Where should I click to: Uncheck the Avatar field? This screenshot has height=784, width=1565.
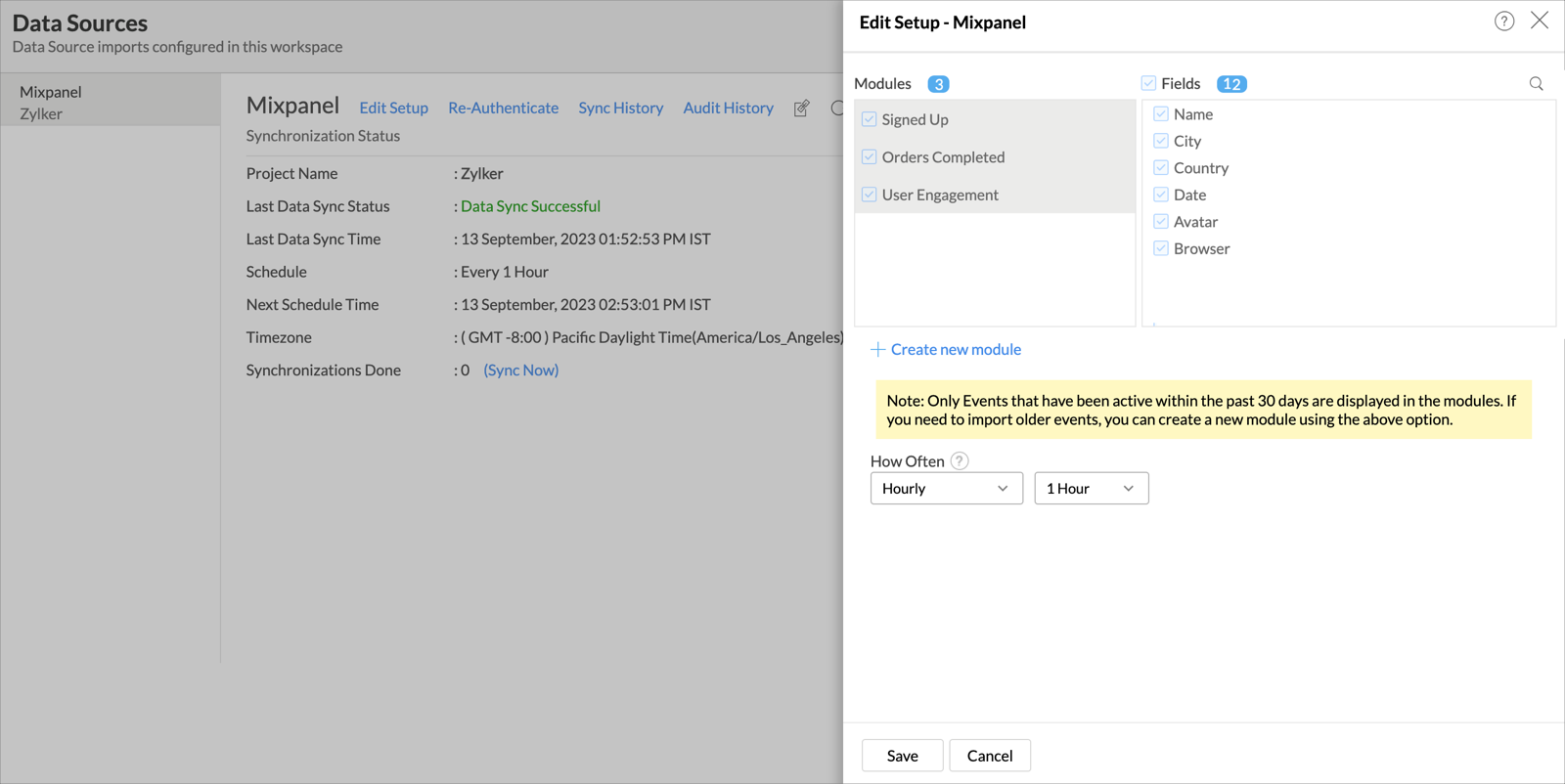click(1161, 222)
